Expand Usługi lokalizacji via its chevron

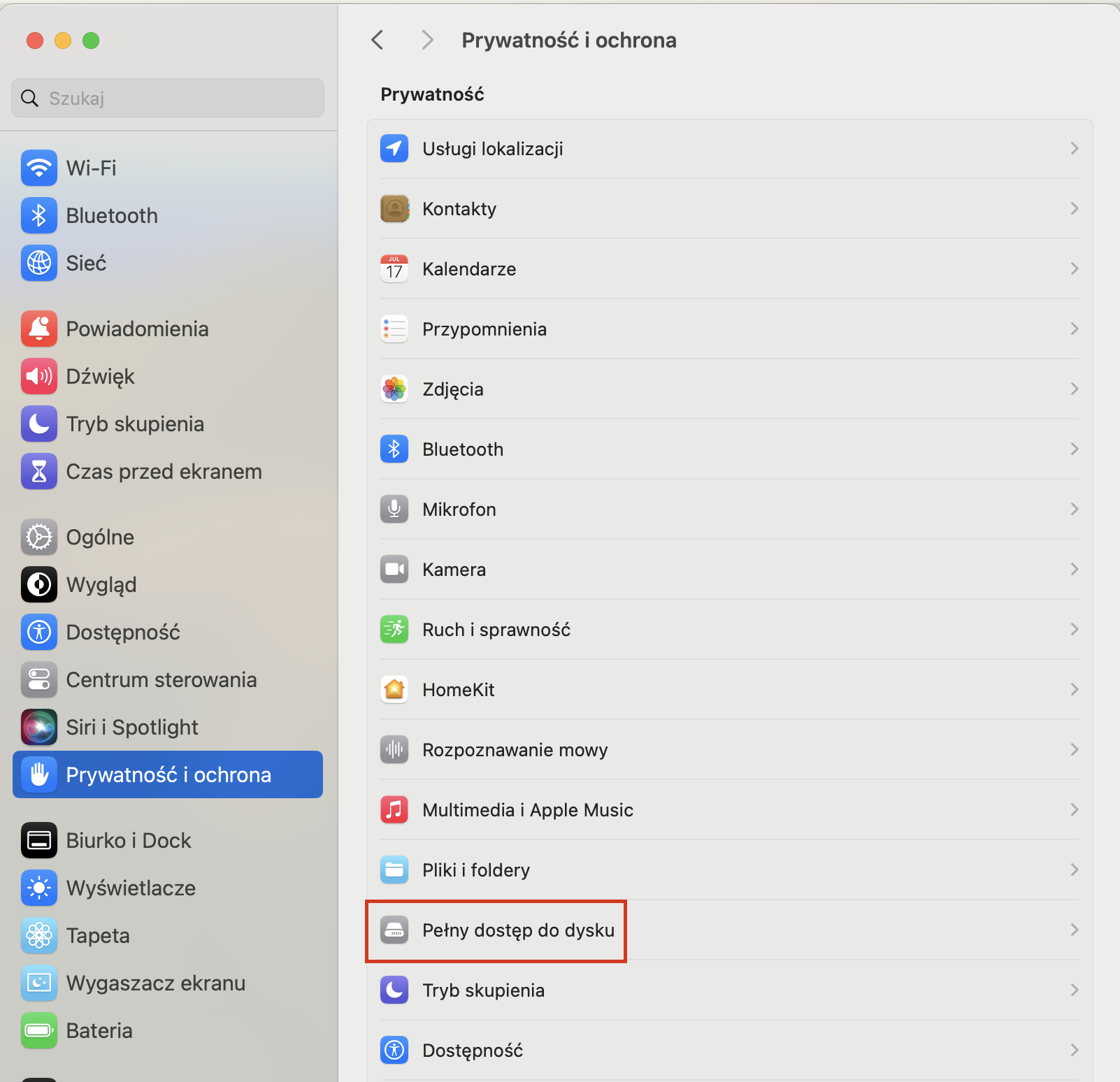1075,148
